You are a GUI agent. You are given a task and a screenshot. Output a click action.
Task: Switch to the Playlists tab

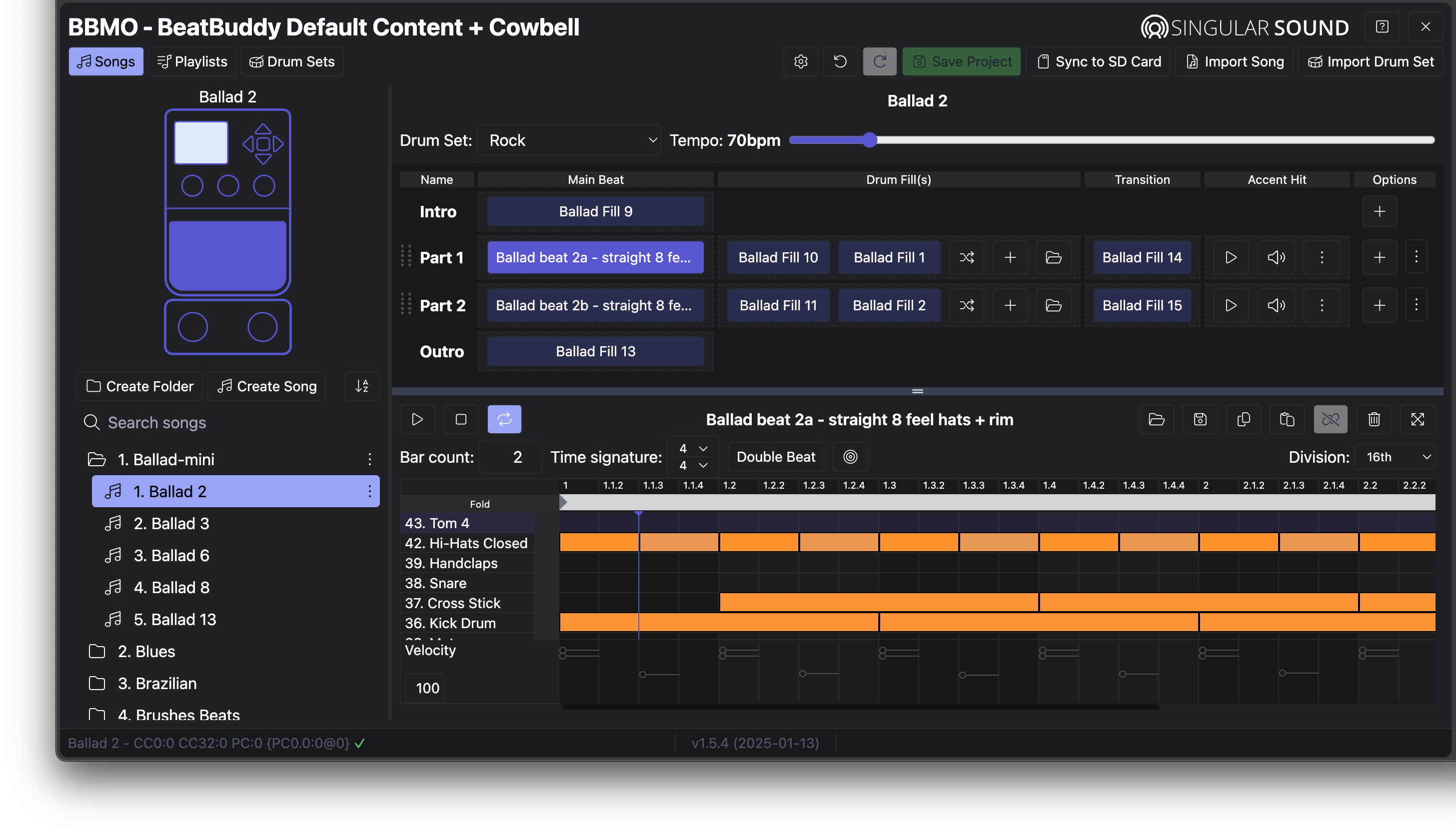click(192, 61)
